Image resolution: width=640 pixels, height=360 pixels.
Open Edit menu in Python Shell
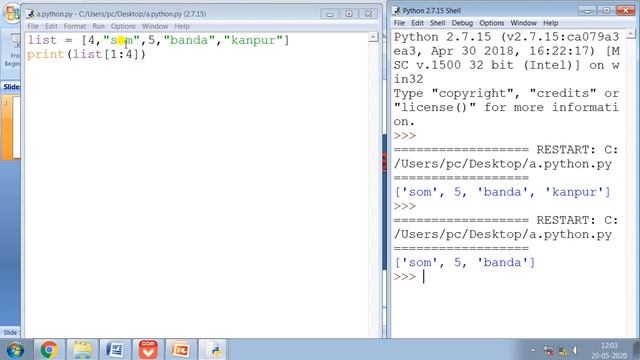417,23
